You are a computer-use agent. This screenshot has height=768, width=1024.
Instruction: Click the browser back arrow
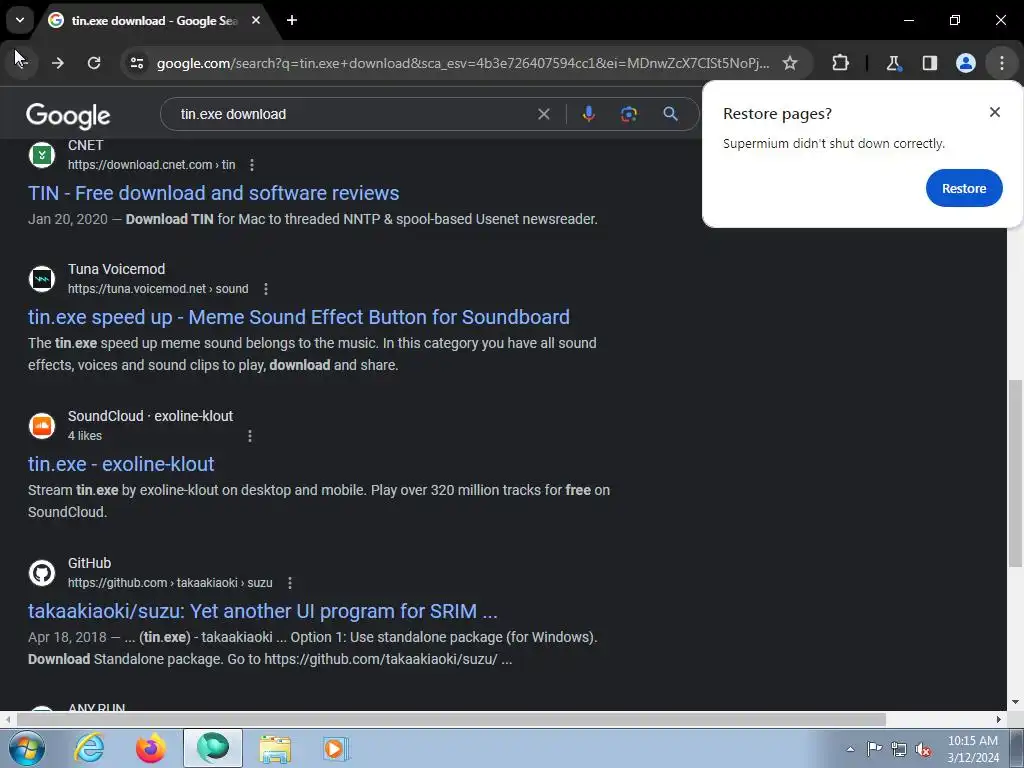(21, 63)
